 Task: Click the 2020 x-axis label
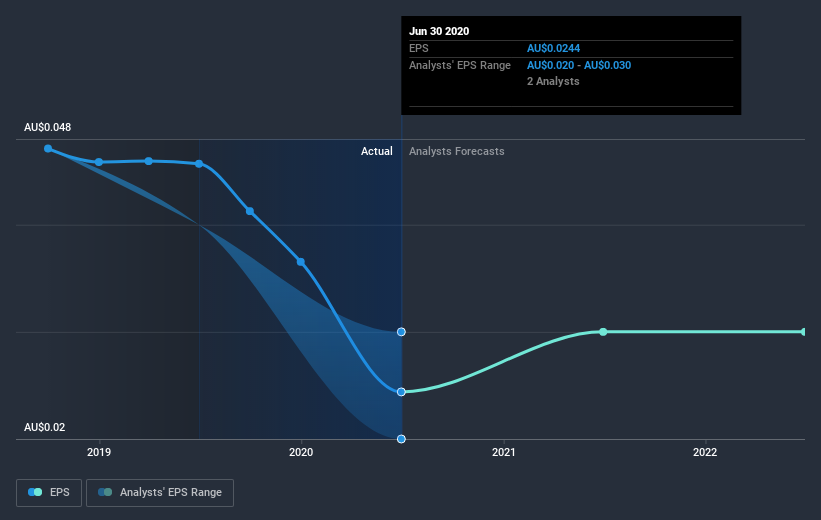(301, 452)
